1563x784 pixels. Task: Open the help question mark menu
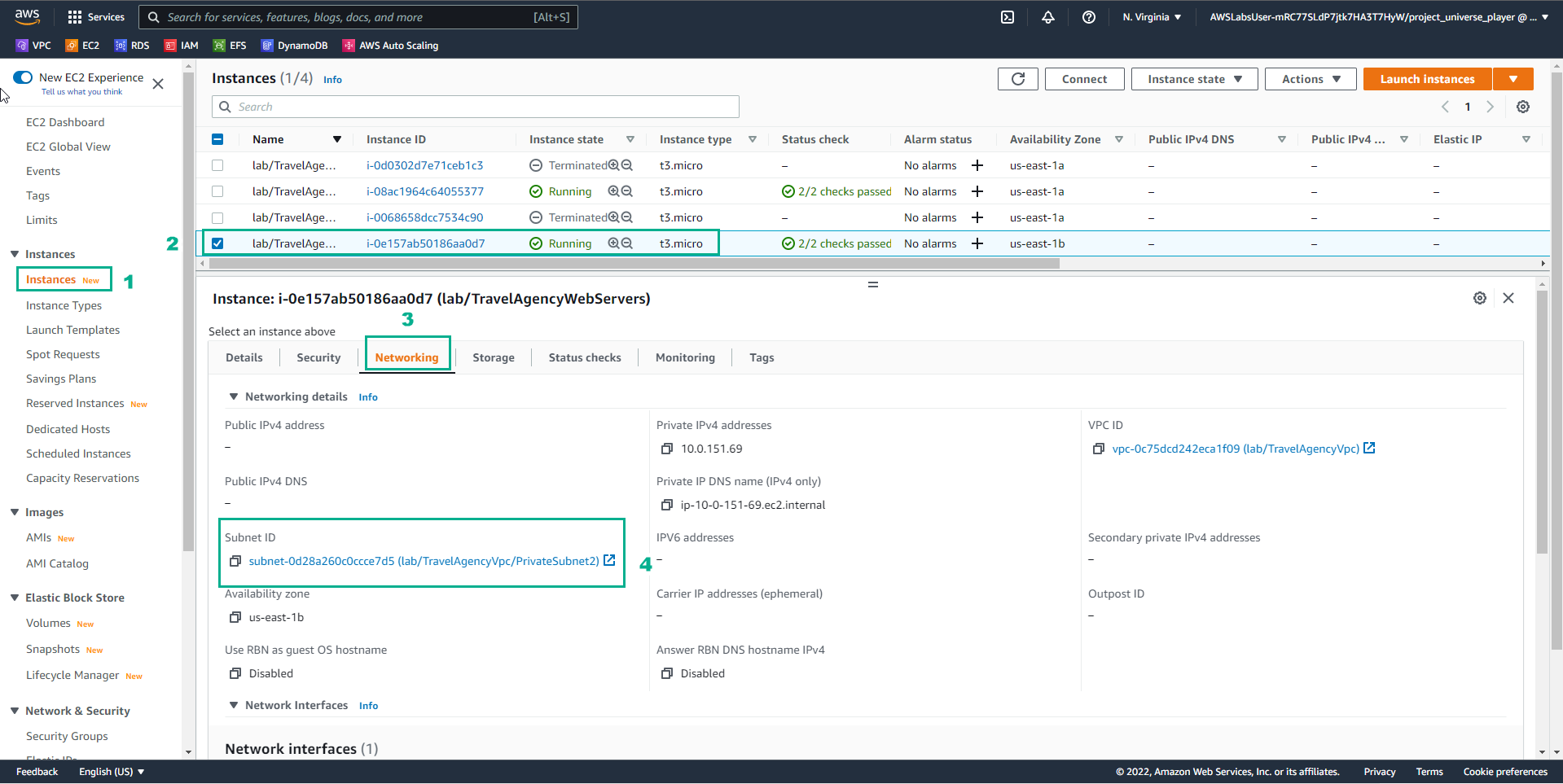coord(1089,17)
